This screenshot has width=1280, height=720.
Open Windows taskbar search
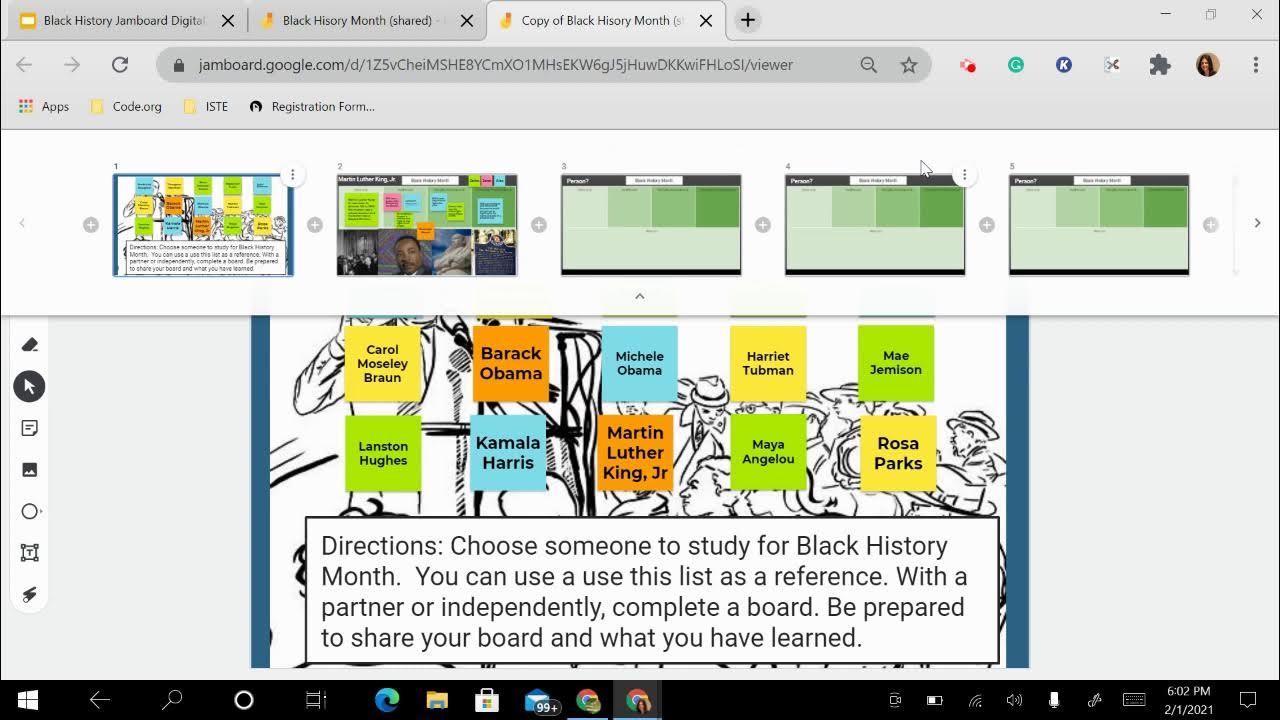[172, 700]
